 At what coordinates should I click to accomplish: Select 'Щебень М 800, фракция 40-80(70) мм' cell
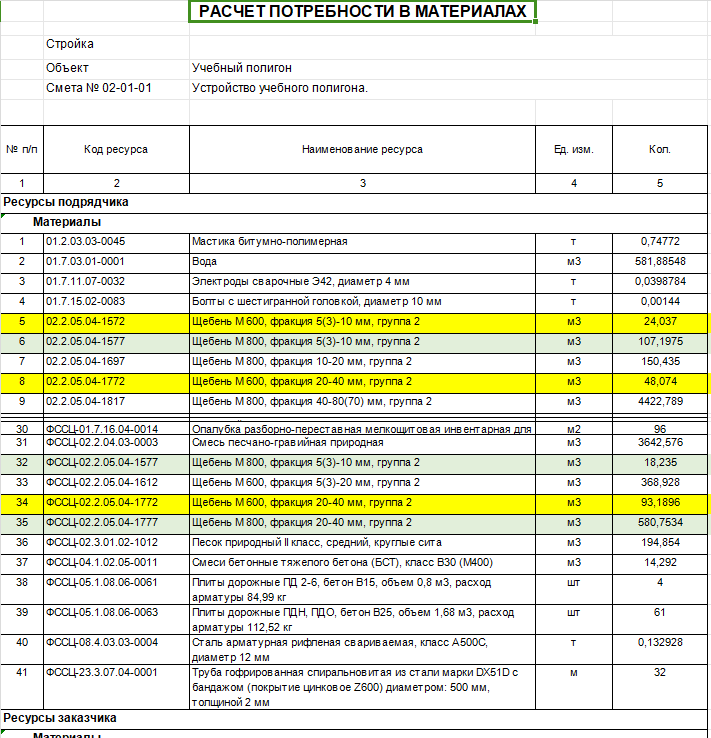[362, 402]
